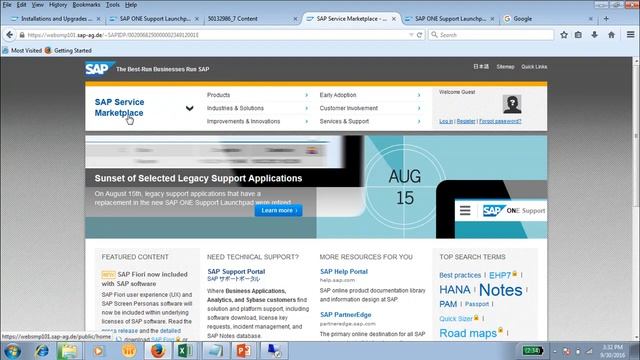Click the Firefox back arrow button
The width and height of the screenshot is (640, 360).
click(9, 35)
